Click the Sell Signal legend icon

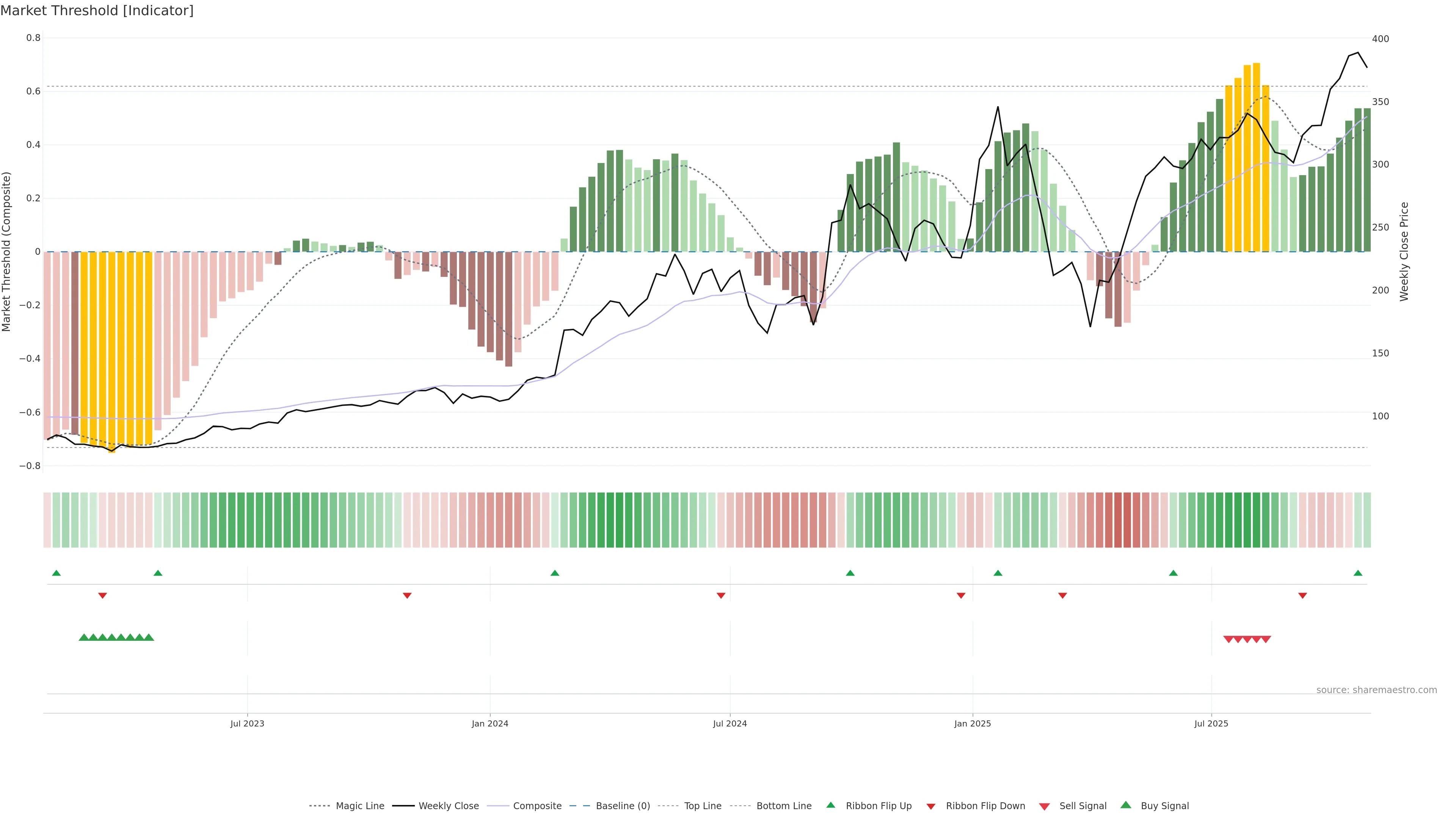click(1045, 806)
